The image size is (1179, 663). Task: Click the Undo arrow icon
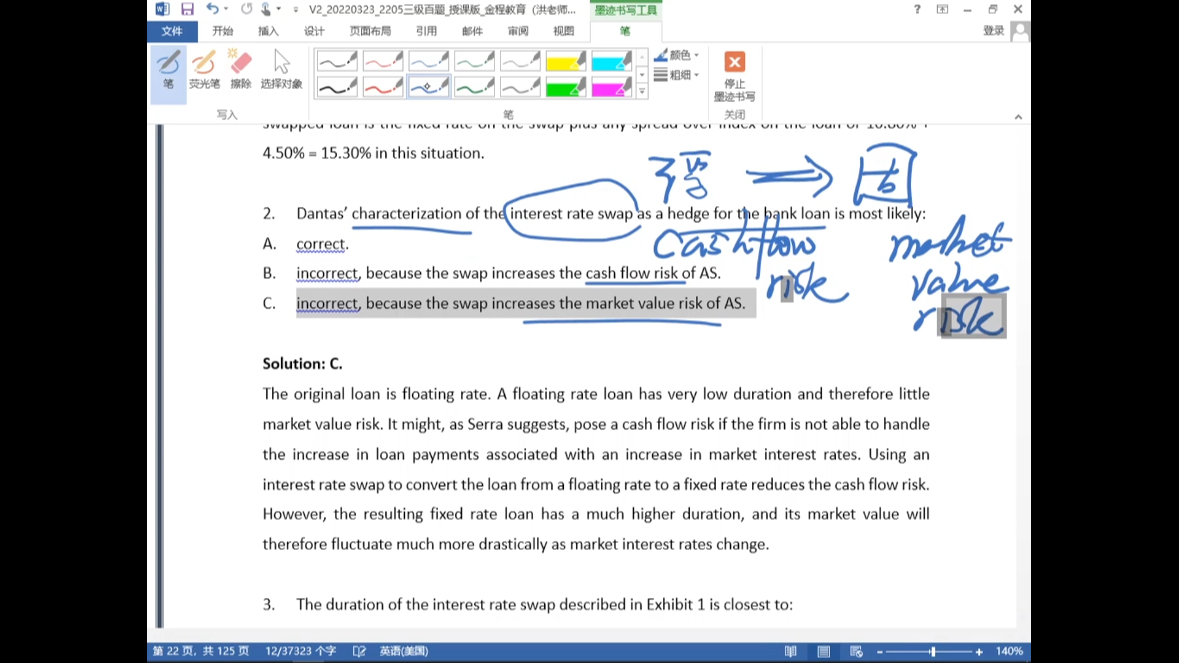(x=212, y=9)
